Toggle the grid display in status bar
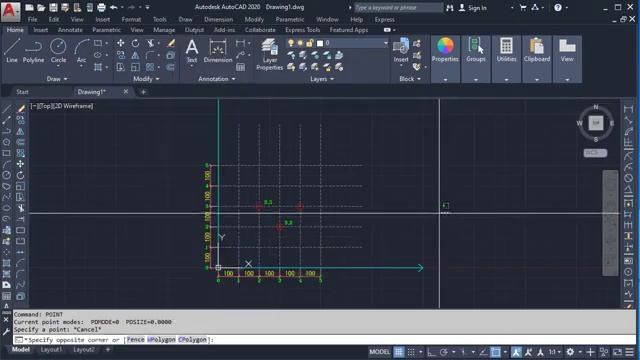Image resolution: width=640 pixels, height=360 pixels. coord(398,352)
